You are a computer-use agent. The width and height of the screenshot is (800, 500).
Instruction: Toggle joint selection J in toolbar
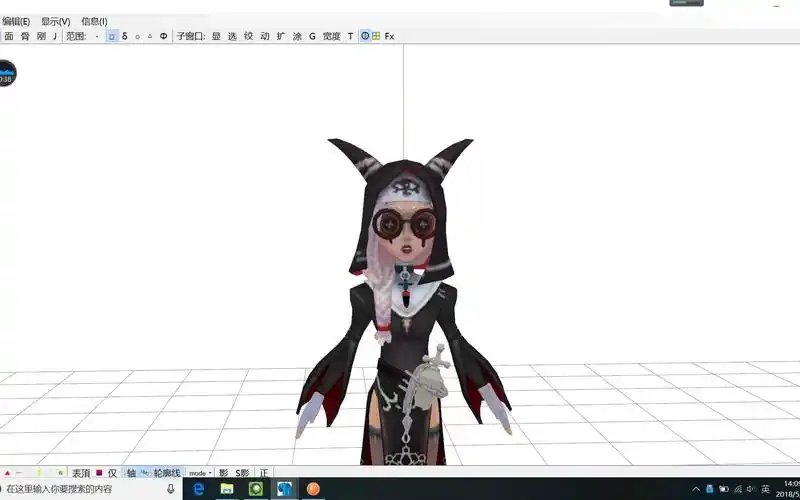tap(55, 36)
